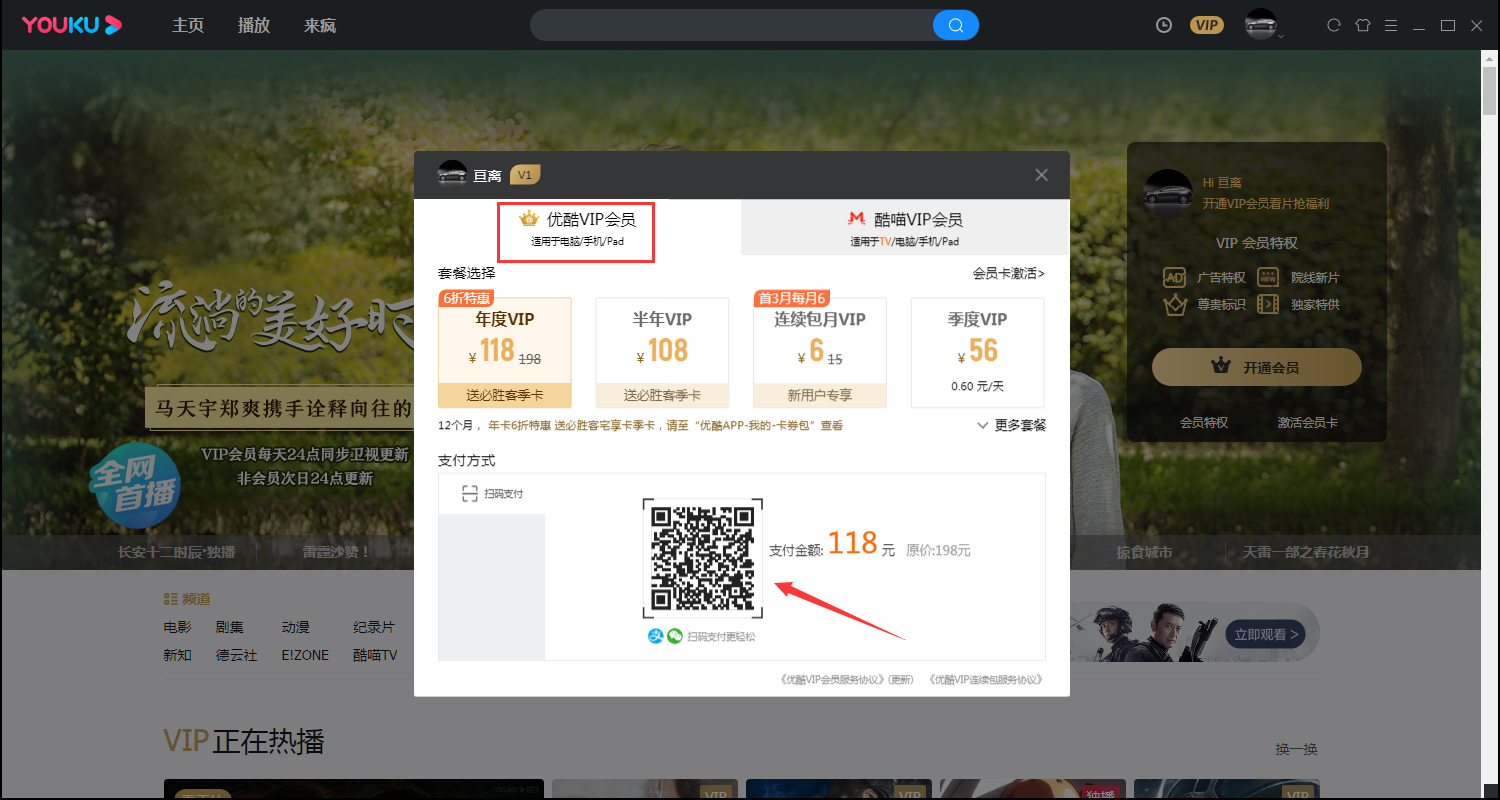Open the main hamburger menu icon

(x=1391, y=25)
